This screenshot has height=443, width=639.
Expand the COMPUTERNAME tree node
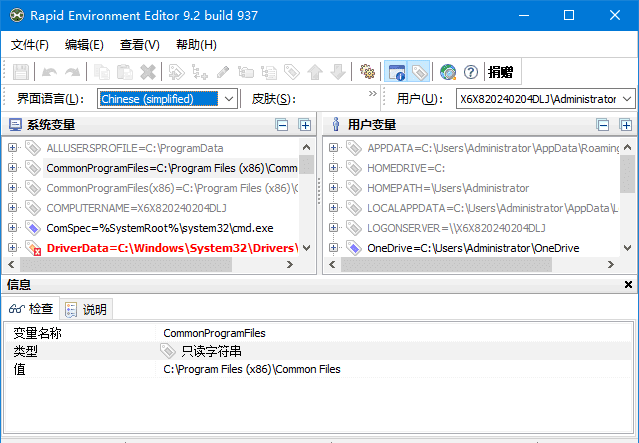click(x=13, y=207)
